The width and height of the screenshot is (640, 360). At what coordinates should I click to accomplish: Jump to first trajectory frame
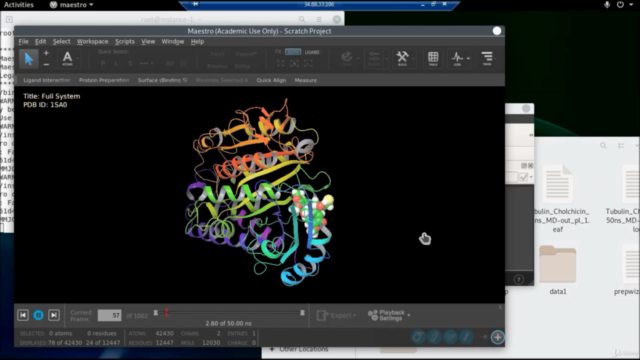click(23, 315)
